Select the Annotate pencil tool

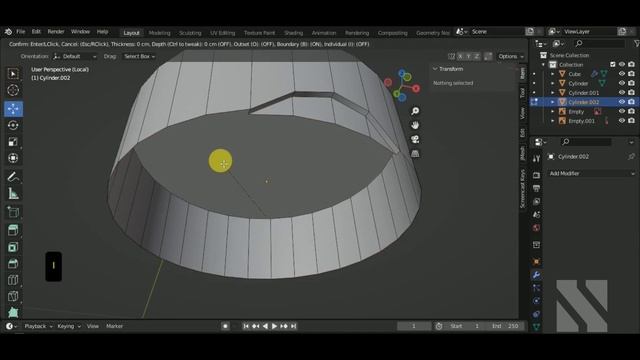pyautogui.click(x=13, y=177)
